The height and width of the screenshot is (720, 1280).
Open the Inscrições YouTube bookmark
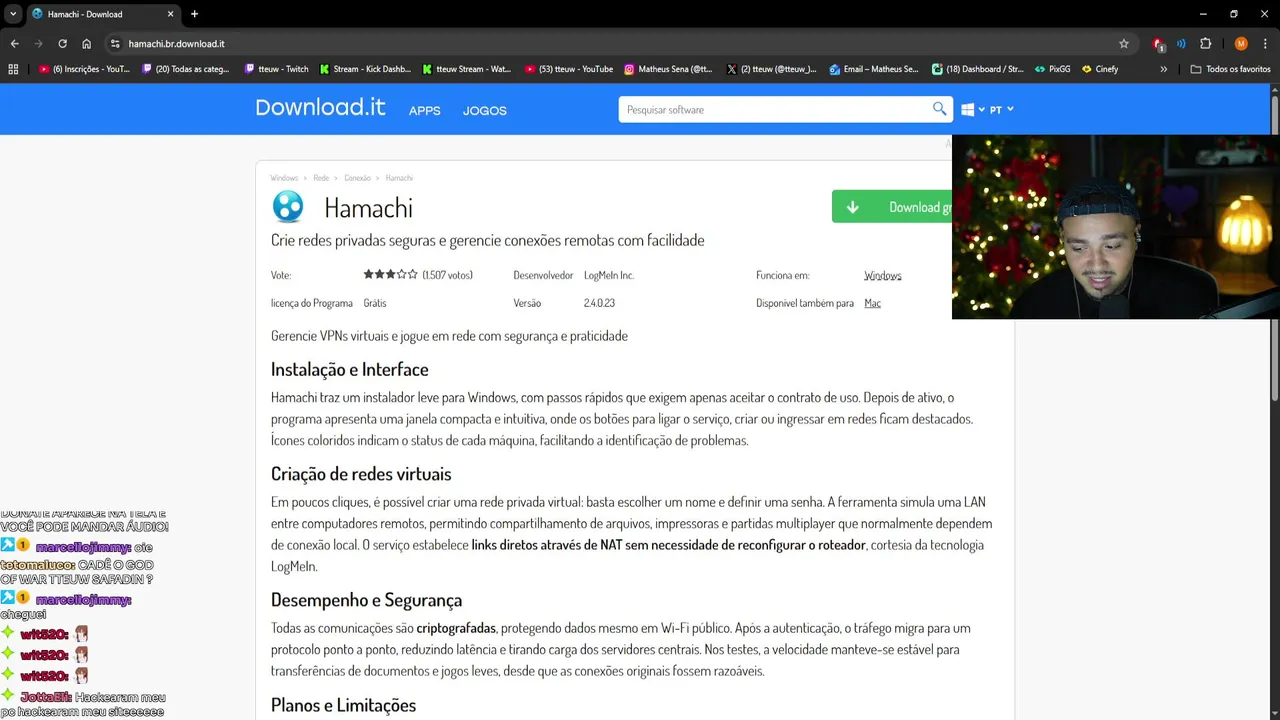pyautogui.click(x=84, y=69)
